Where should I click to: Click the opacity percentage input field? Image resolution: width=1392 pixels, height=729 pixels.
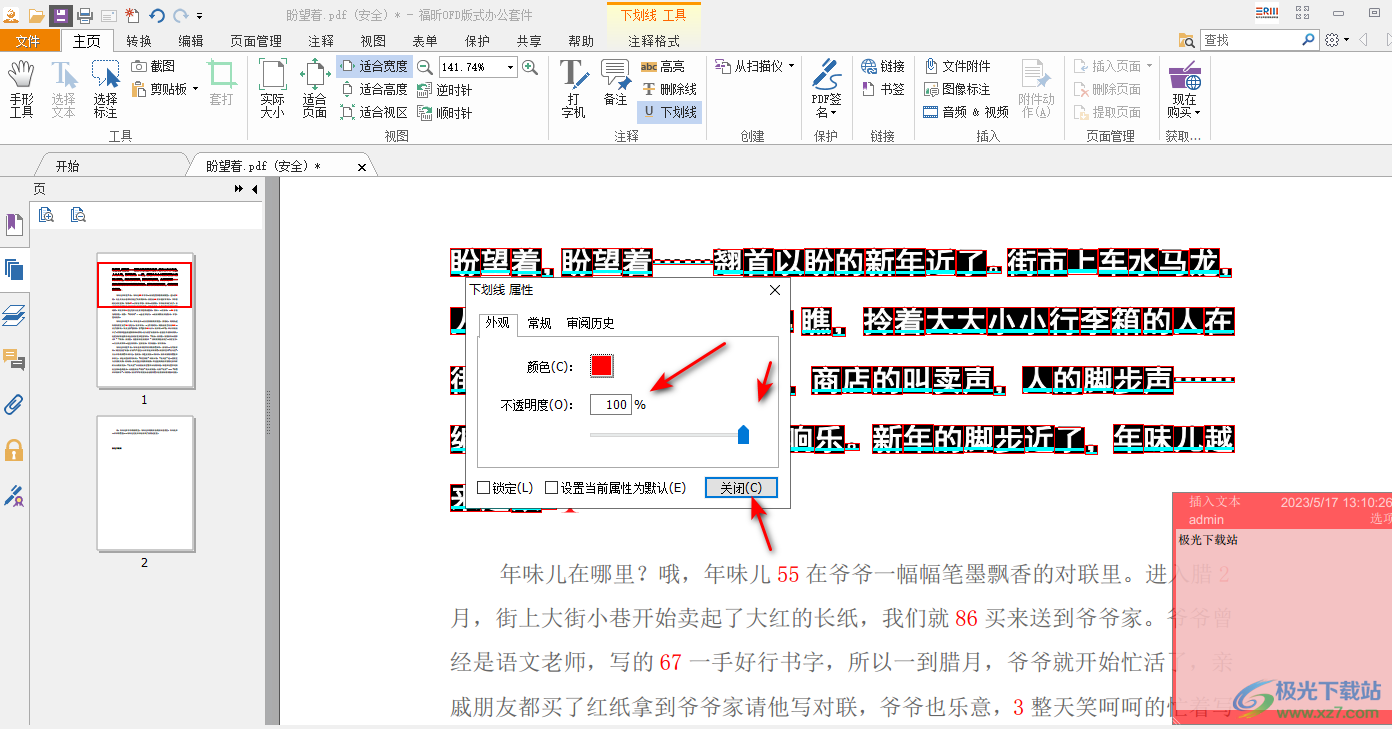[x=610, y=405]
